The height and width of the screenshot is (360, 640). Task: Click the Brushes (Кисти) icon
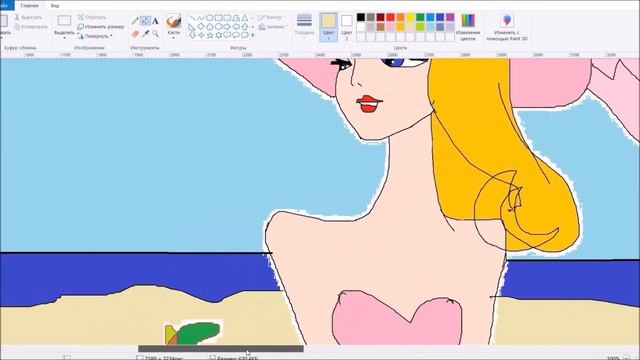click(174, 20)
